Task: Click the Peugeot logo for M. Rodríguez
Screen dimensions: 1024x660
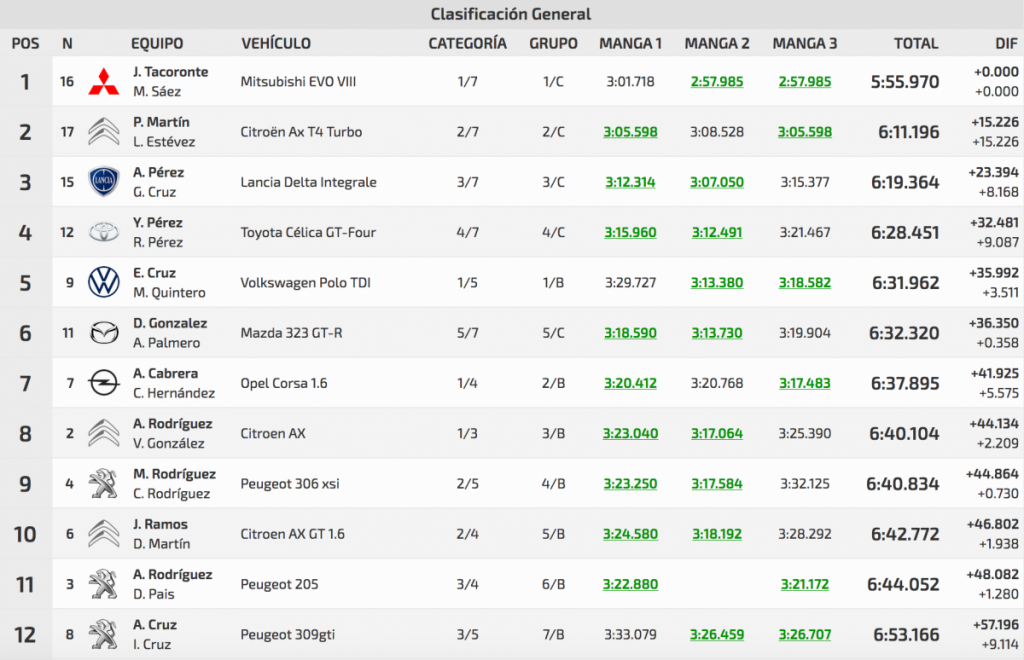Action: click(x=104, y=484)
